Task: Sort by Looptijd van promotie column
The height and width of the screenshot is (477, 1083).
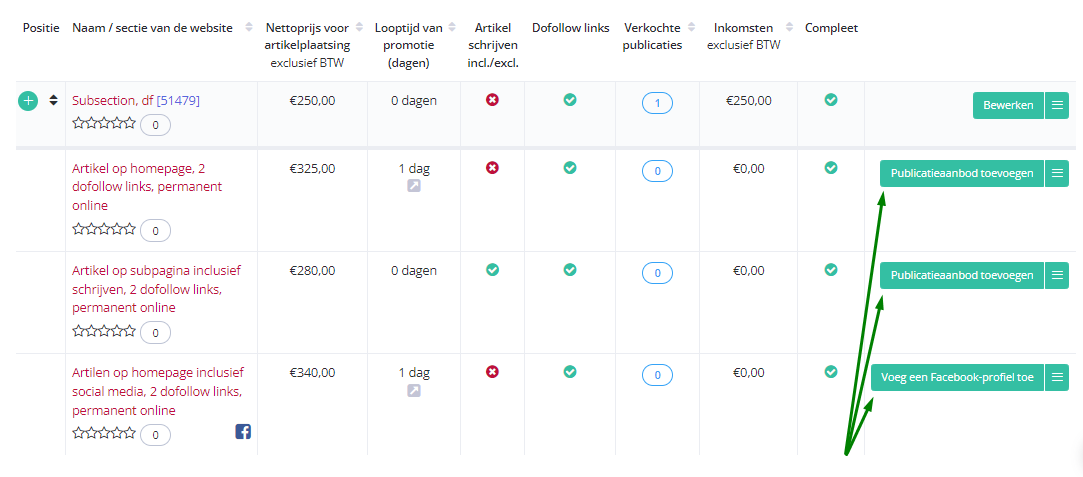Action: point(452,28)
